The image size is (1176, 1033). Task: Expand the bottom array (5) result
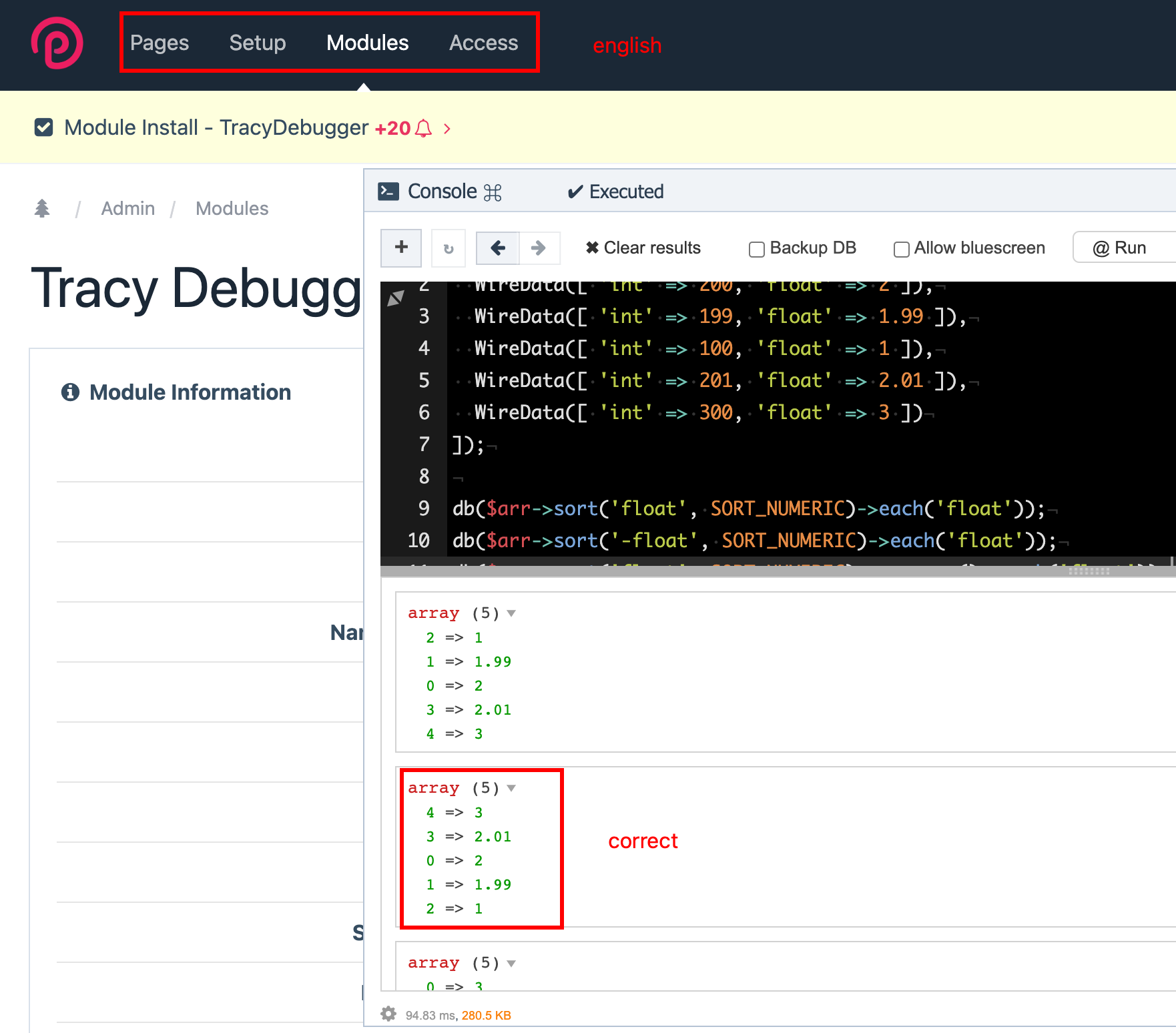pyautogui.click(x=511, y=963)
